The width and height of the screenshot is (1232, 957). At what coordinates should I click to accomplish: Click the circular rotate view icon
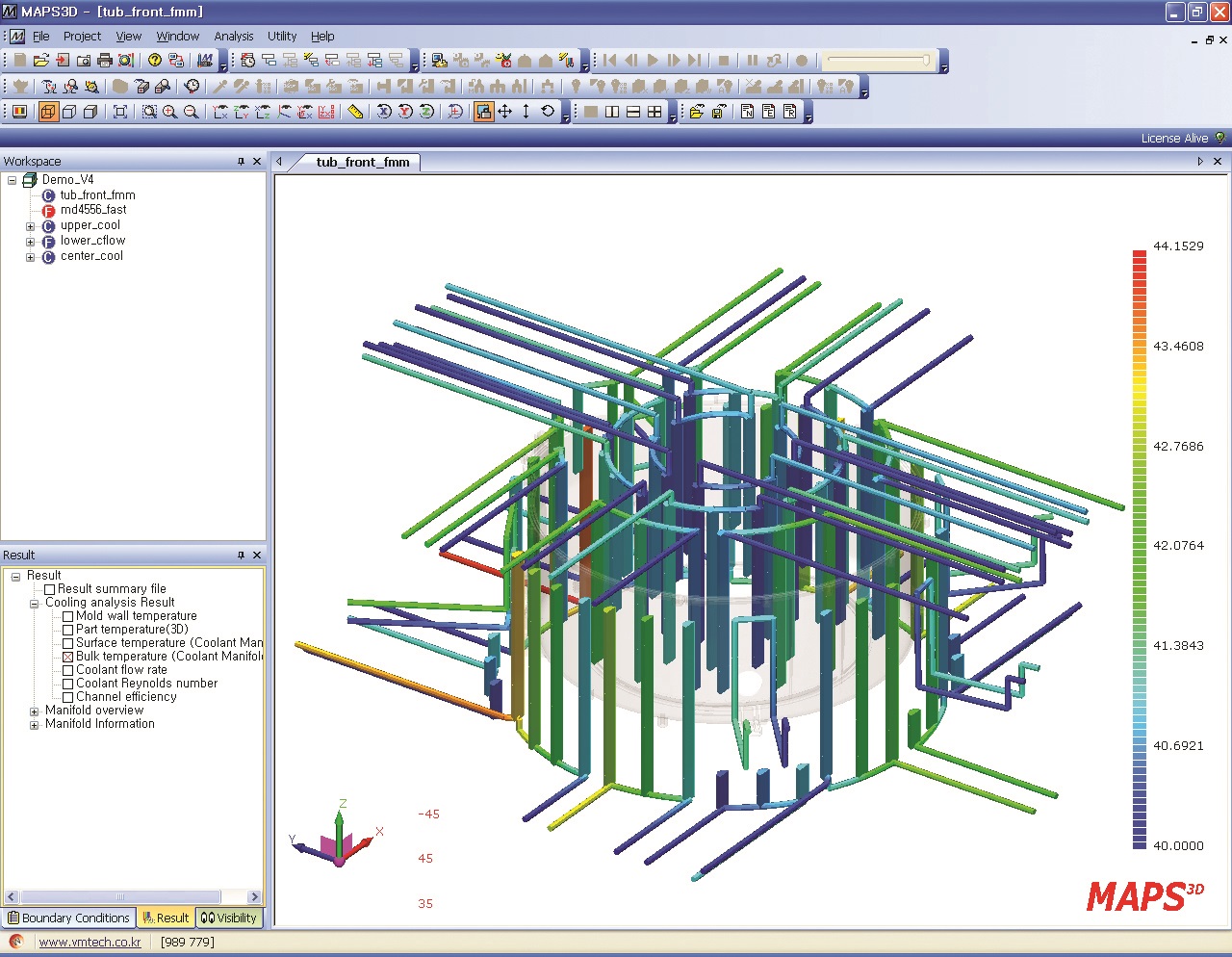[548, 112]
